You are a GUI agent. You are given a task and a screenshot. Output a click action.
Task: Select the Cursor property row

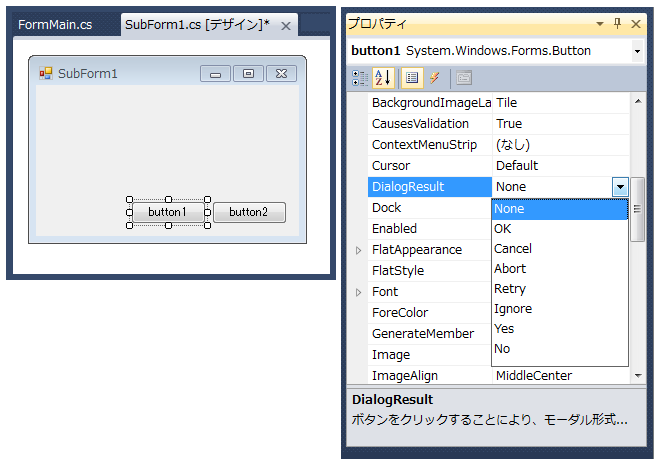click(x=498, y=166)
